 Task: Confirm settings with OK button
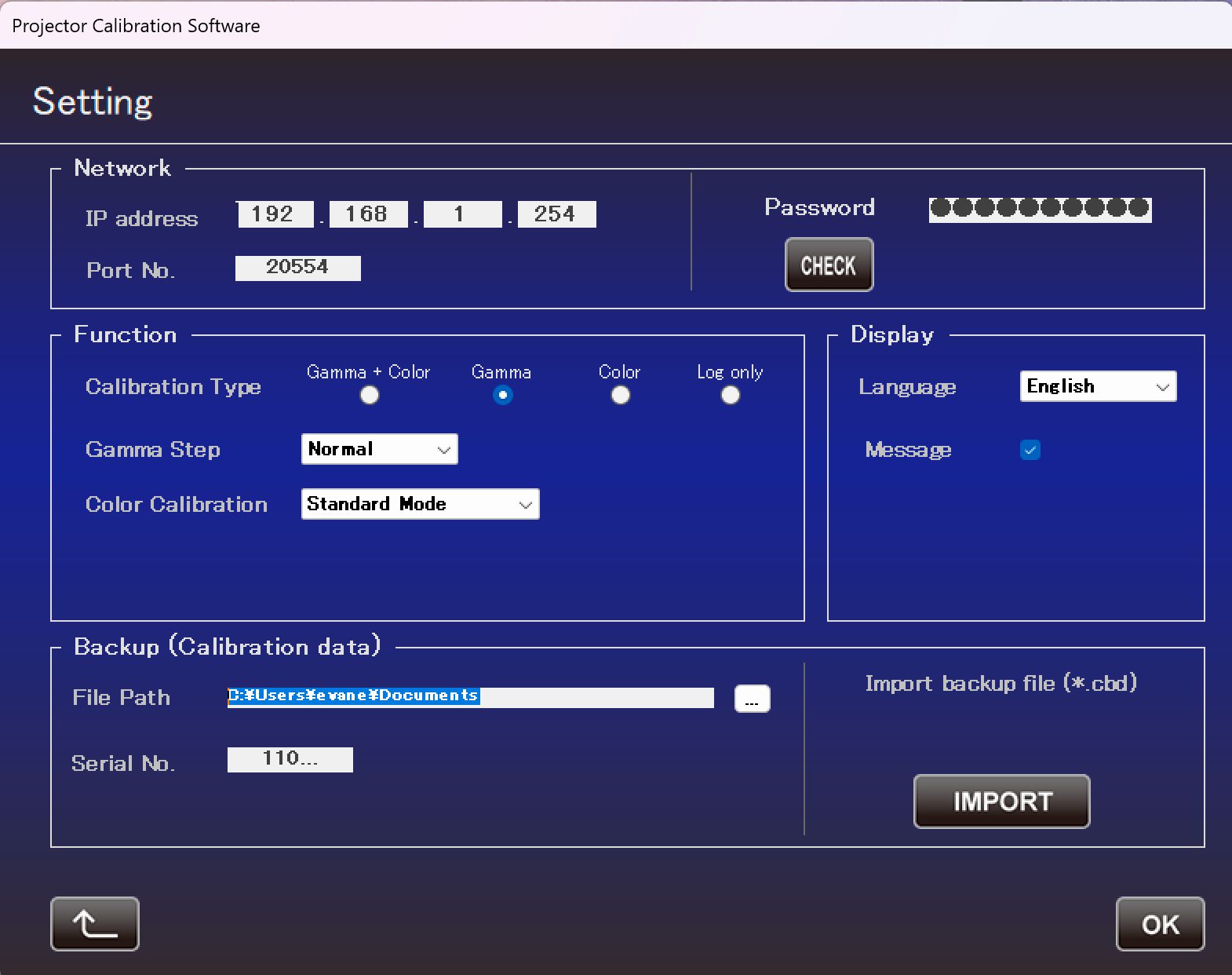click(x=1161, y=924)
